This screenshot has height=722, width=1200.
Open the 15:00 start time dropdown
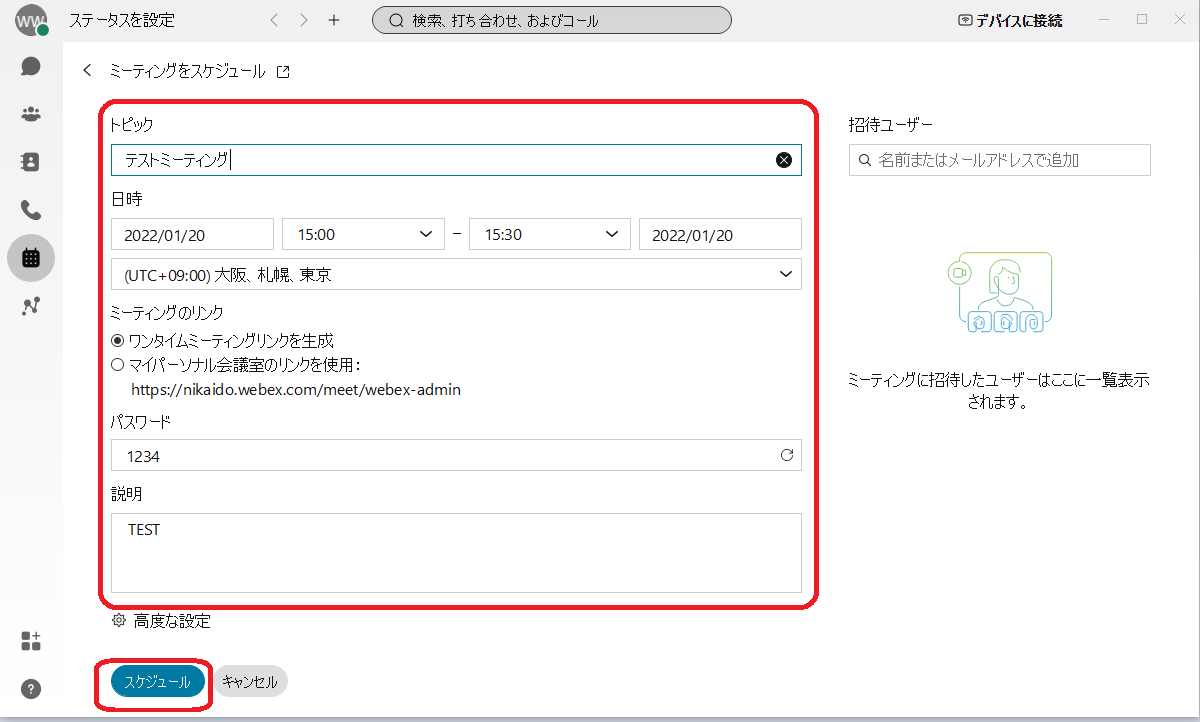364,234
